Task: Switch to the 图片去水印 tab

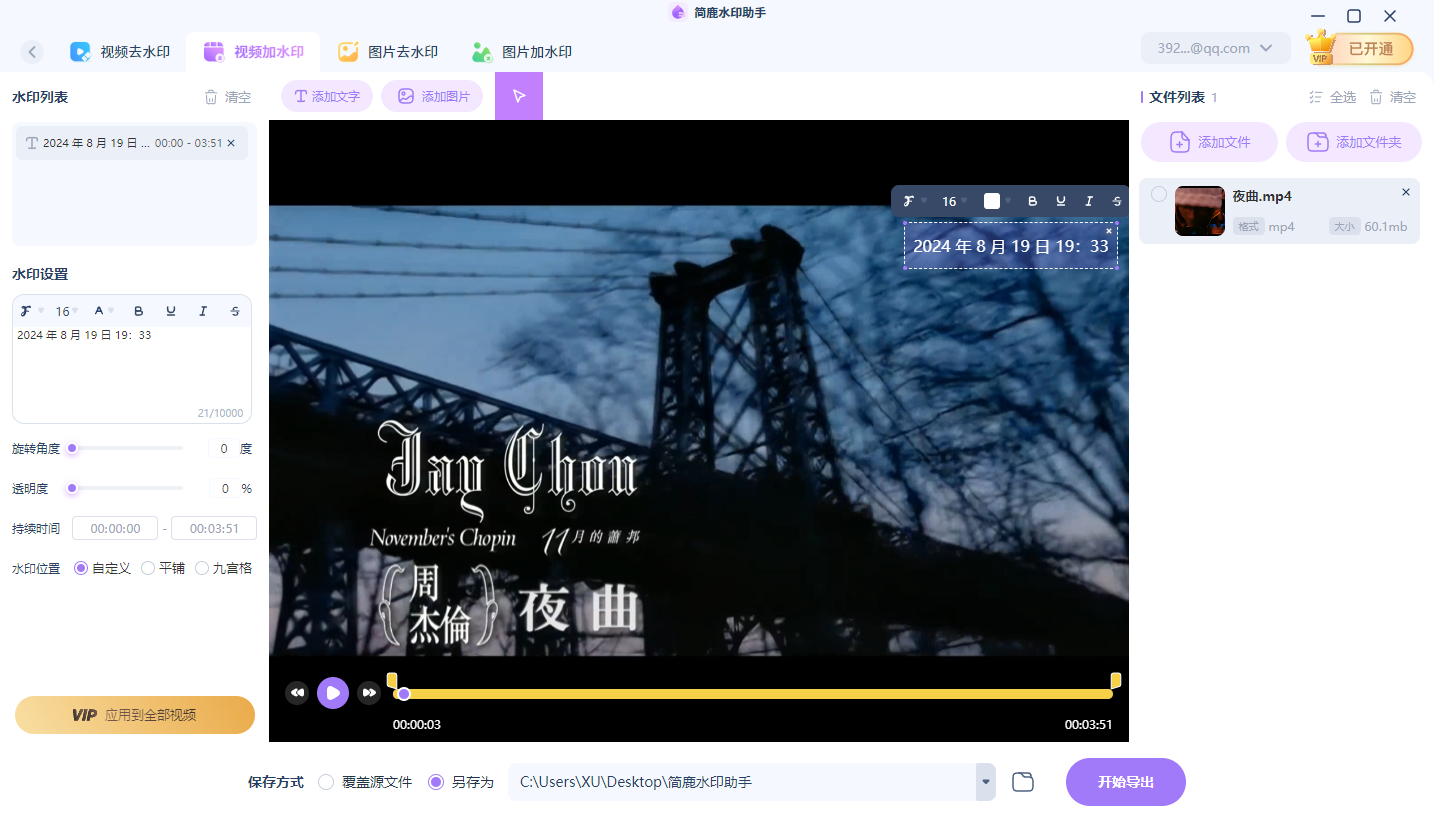Action: (388, 51)
